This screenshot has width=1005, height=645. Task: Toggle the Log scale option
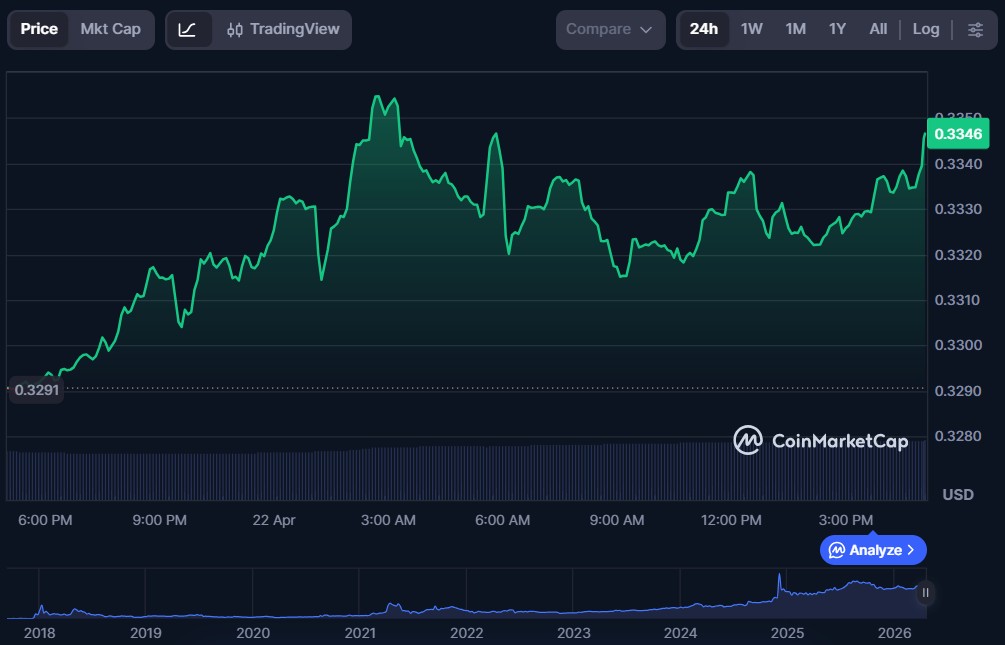click(x=926, y=29)
